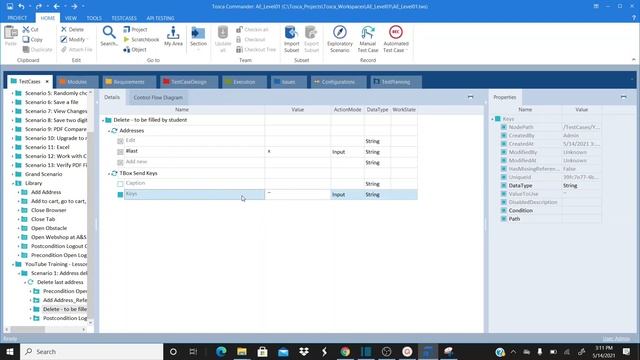640x360 pixels.
Task: Select Grand Scenario in tree
Action: [44, 174]
